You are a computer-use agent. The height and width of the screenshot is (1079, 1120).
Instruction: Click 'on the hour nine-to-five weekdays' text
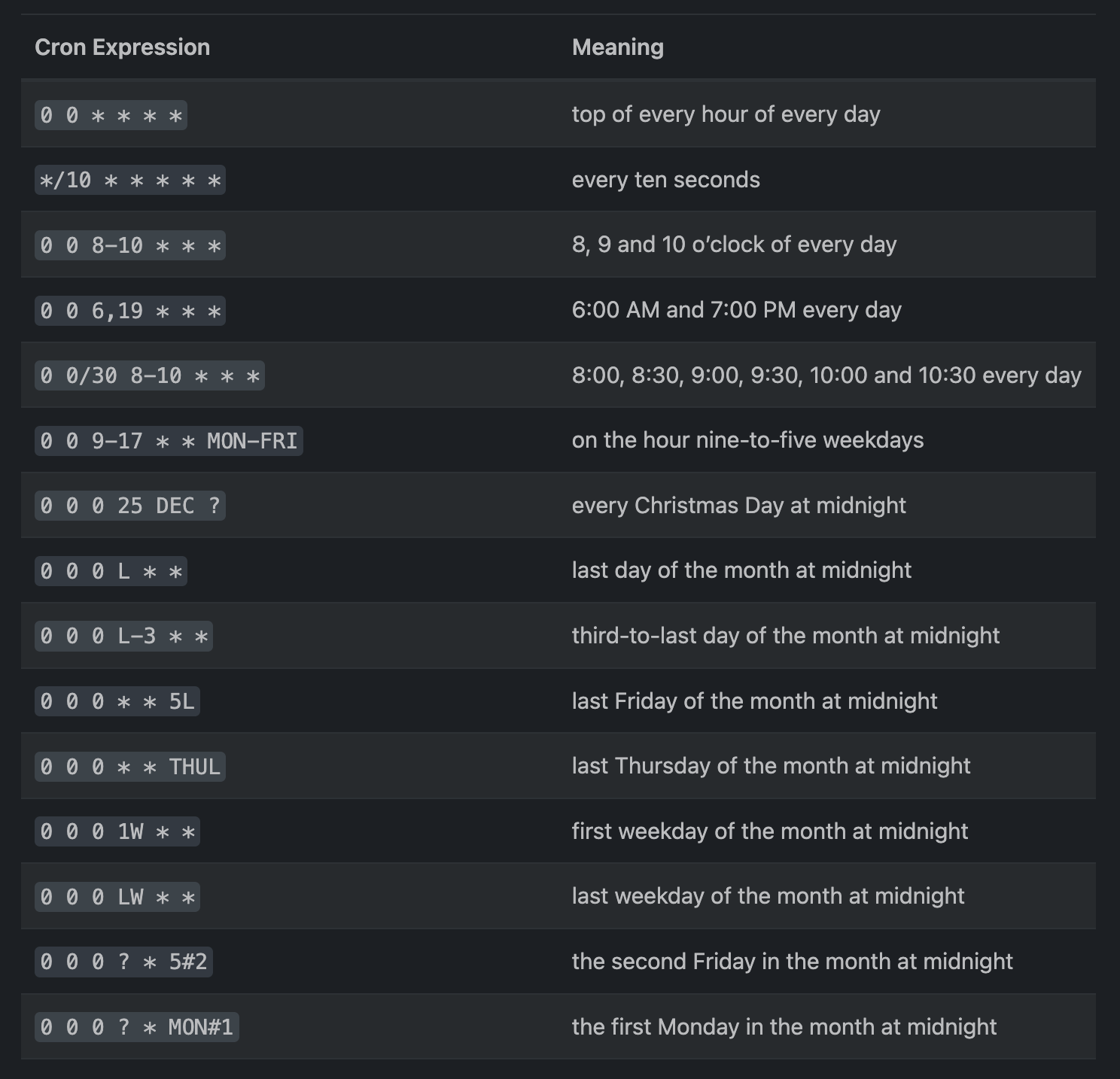tap(747, 440)
